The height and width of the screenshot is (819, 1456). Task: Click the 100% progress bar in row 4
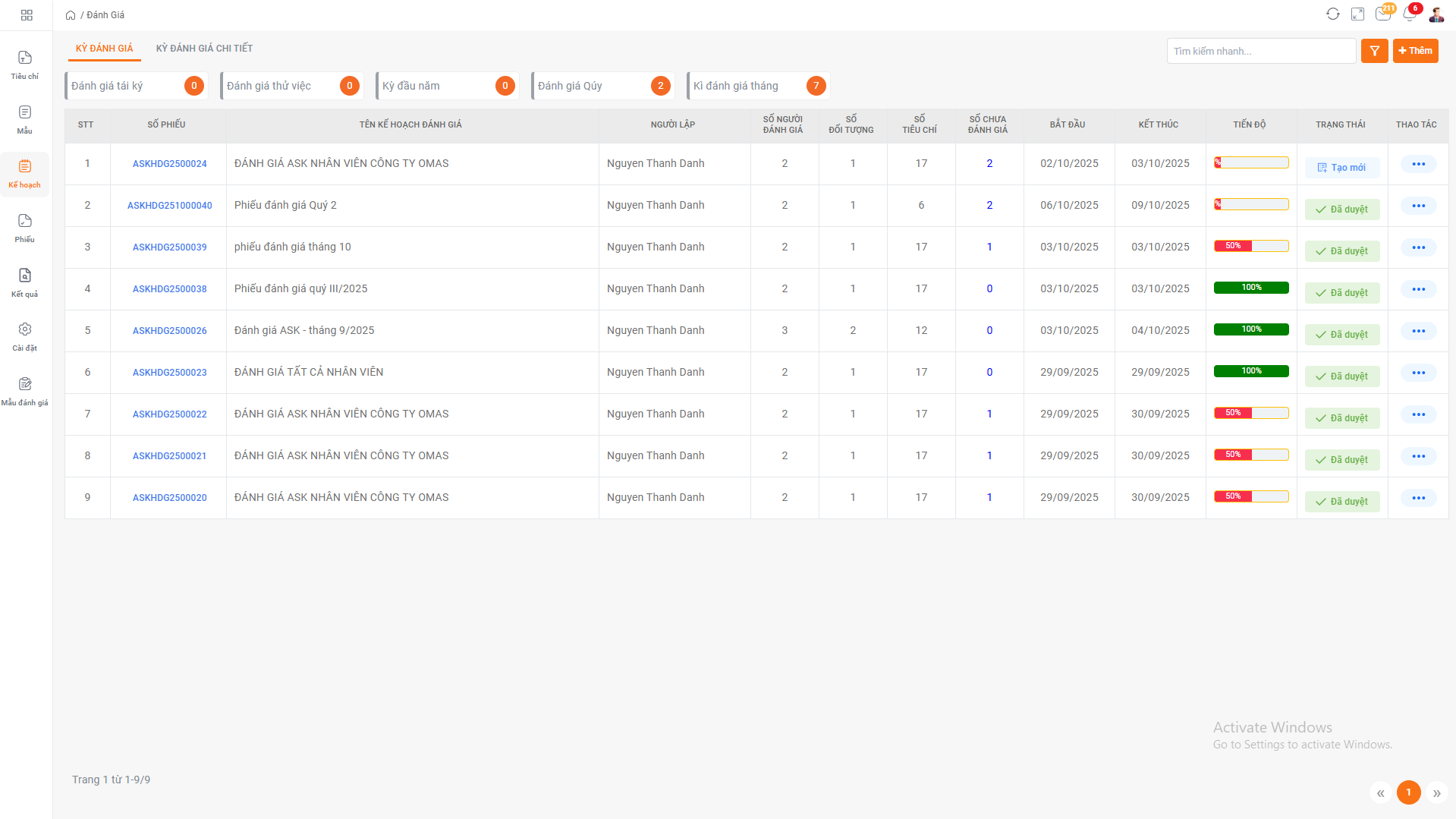click(x=1251, y=288)
